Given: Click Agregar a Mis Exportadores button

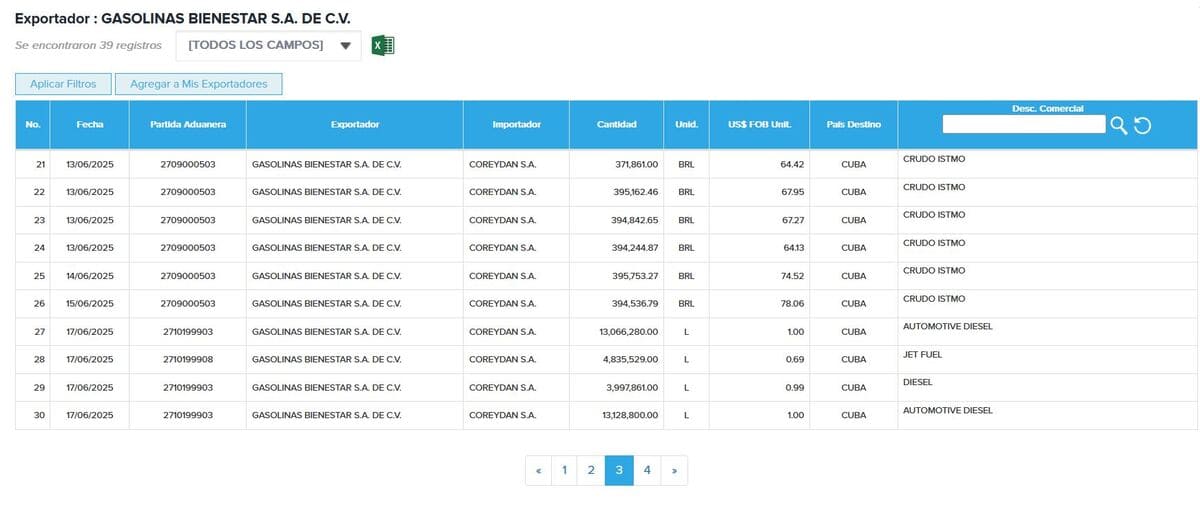Looking at the screenshot, I should [x=199, y=84].
